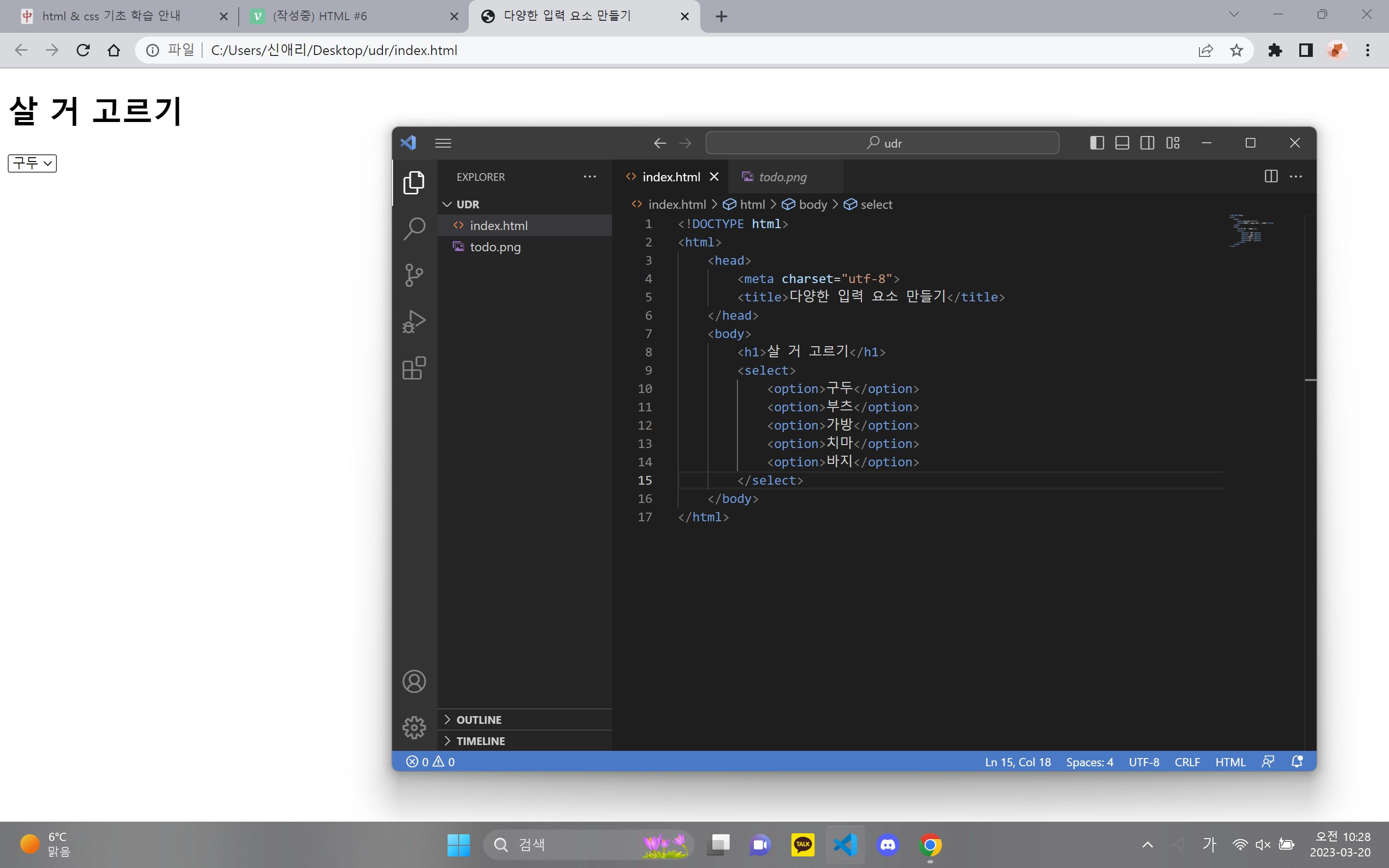Switch to the todo.png editor tab

click(x=782, y=177)
